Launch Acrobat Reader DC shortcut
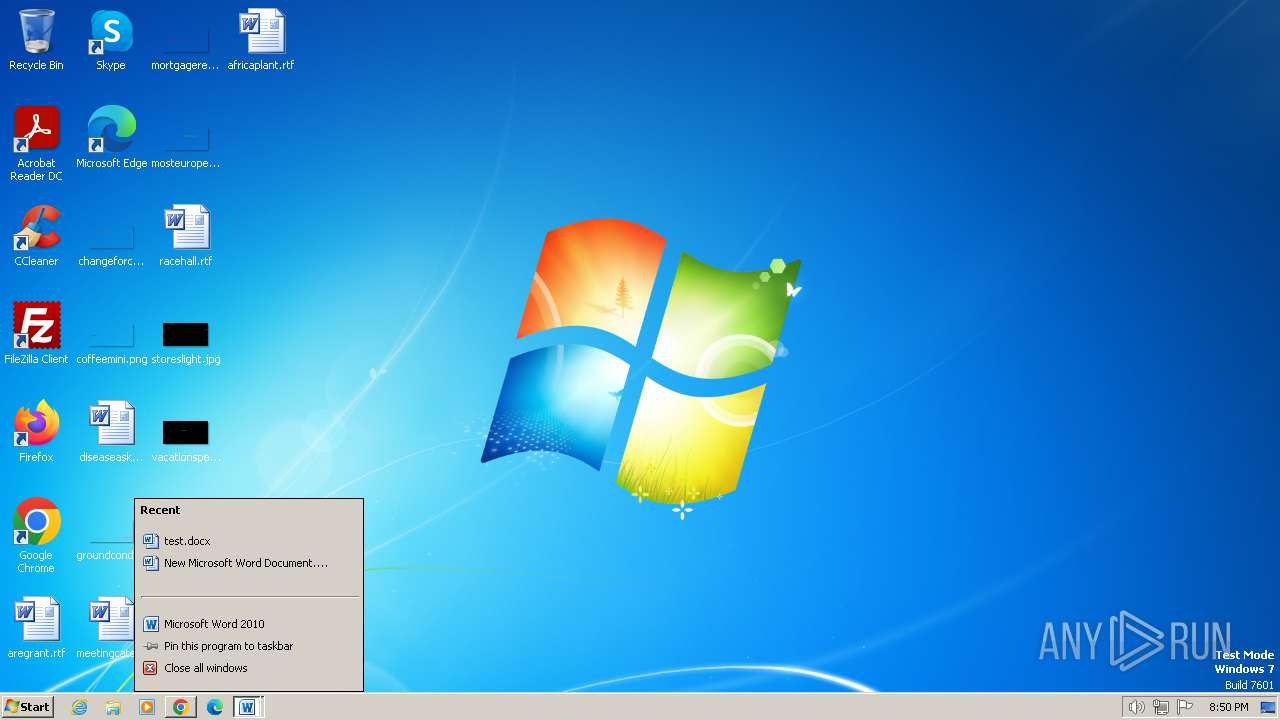Screen dimensions: 1280x720 click(x=36, y=144)
